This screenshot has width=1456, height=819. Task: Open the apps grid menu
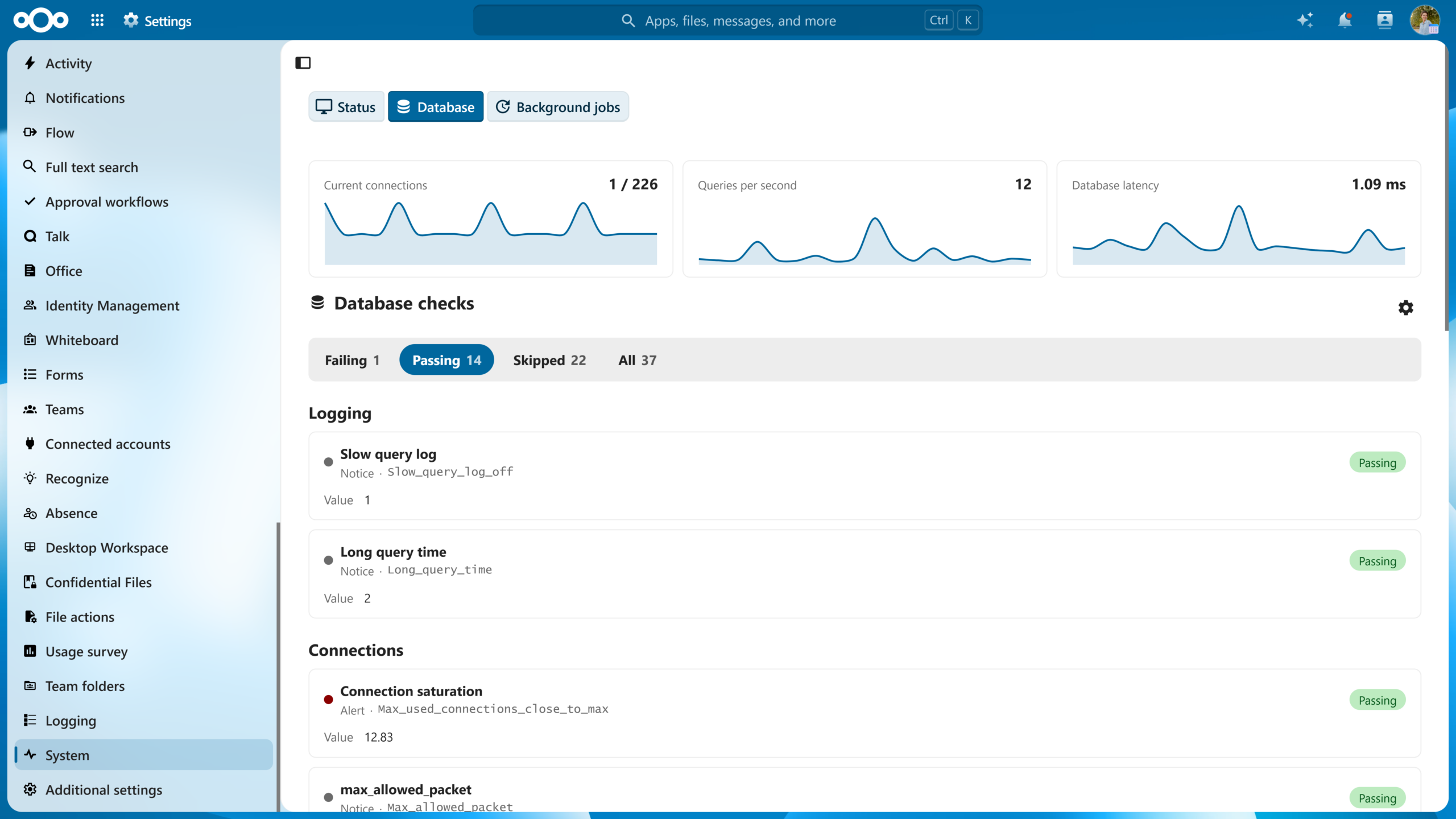[x=97, y=20]
